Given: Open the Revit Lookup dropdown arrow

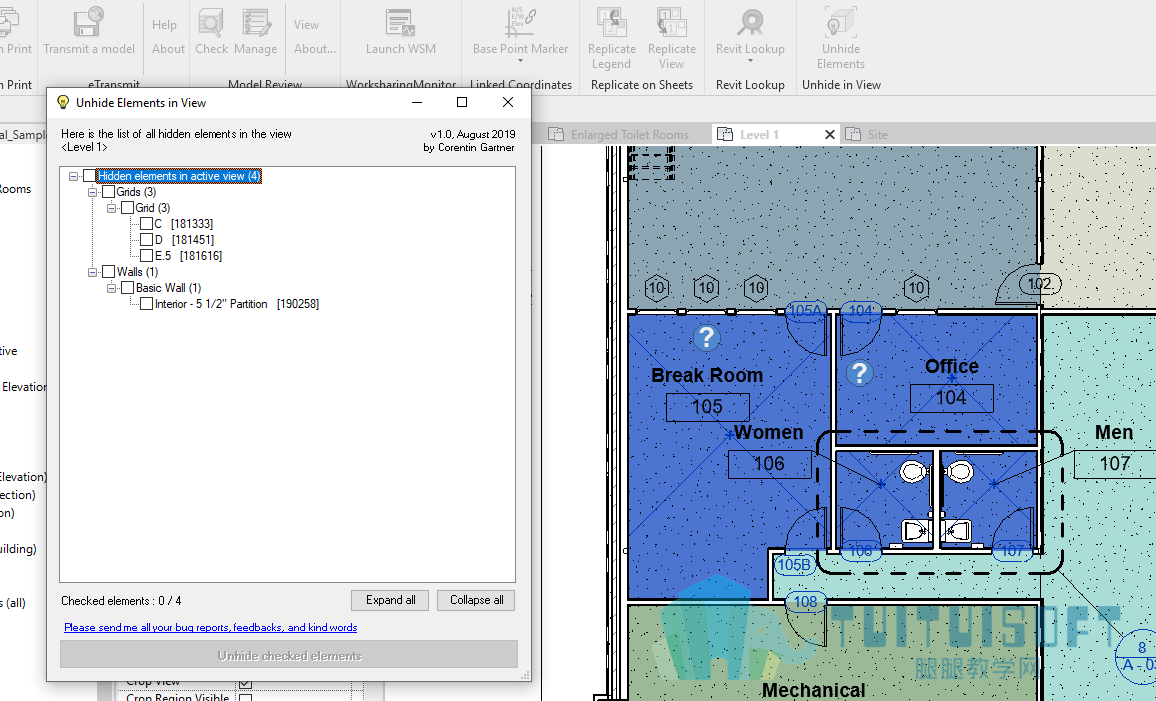Looking at the screenshot, I should tap(751, 60).
